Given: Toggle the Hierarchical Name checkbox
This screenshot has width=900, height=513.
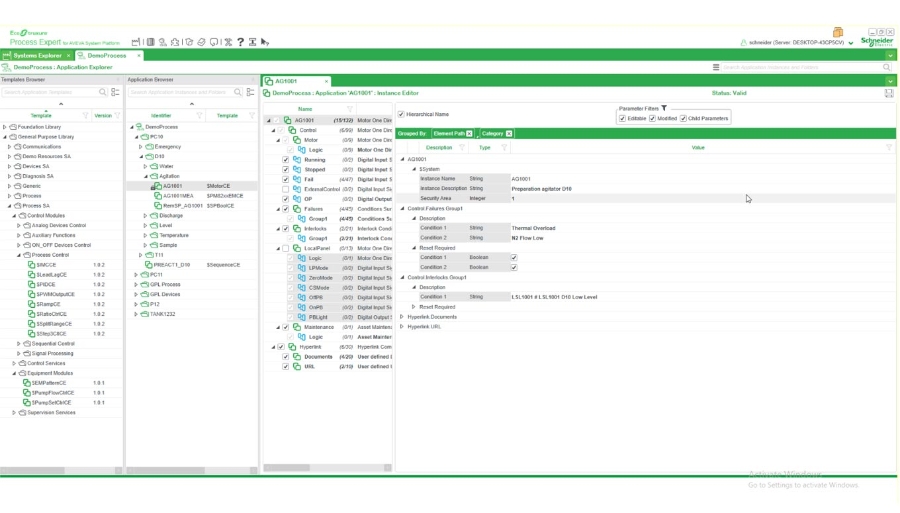Looking at the screenshot, I should coord(402,114).
